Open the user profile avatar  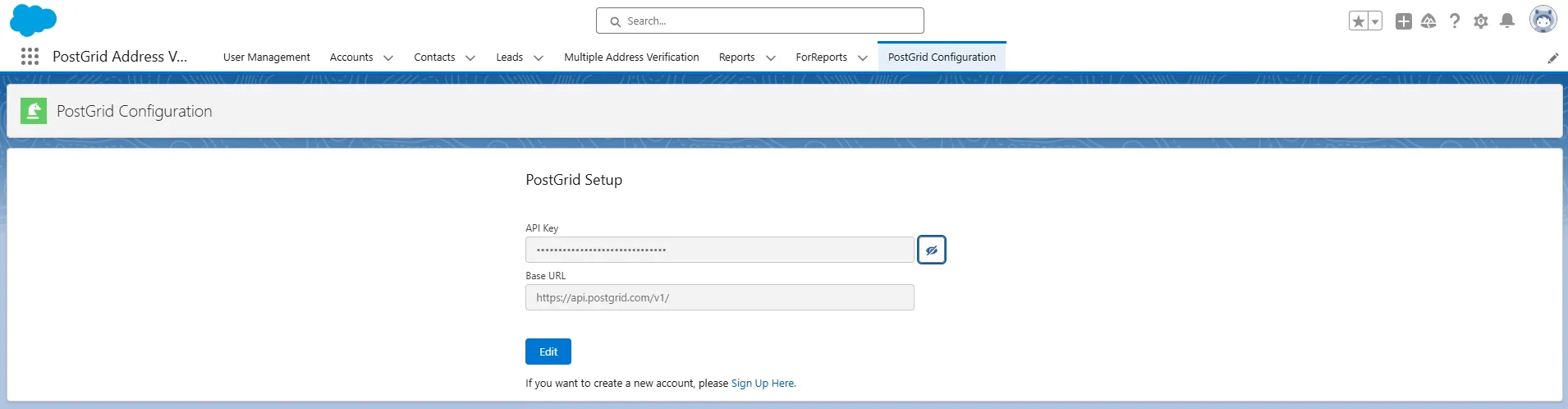click(1543, 20)
